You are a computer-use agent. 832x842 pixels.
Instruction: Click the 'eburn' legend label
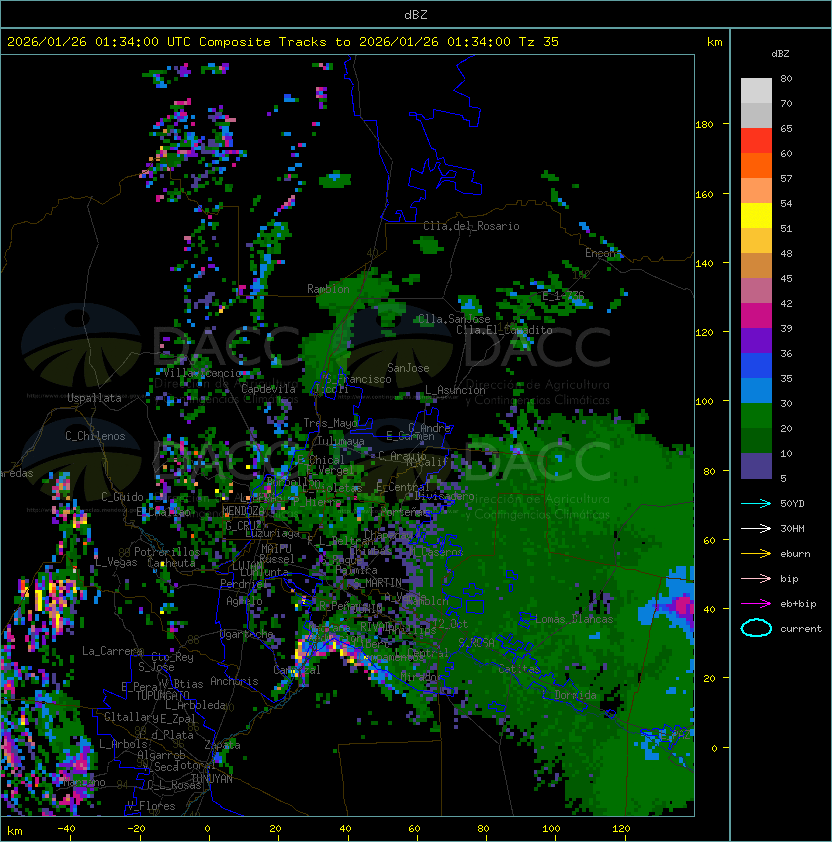[795, 554]
